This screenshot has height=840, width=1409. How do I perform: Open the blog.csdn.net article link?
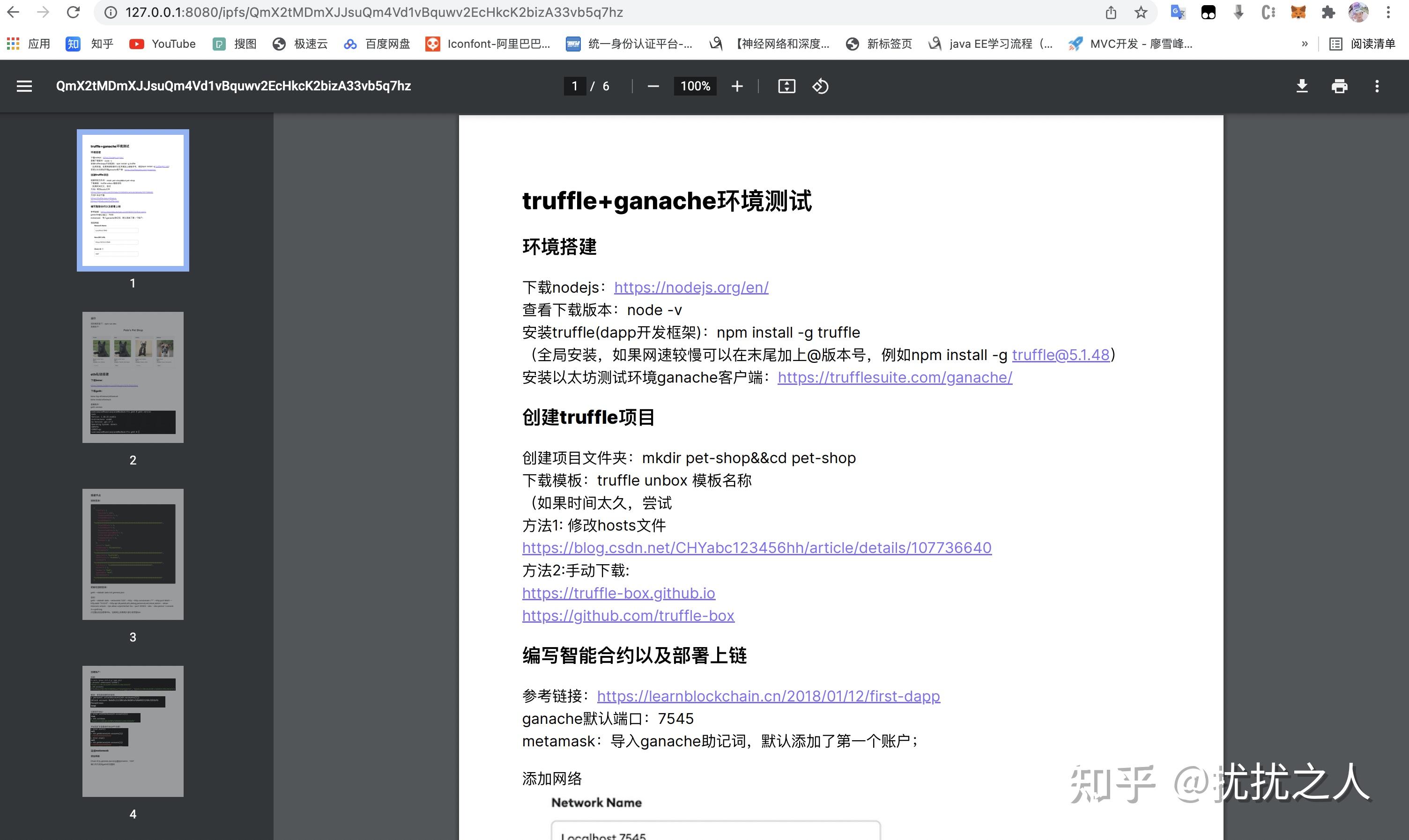click(x=757, y=548)
